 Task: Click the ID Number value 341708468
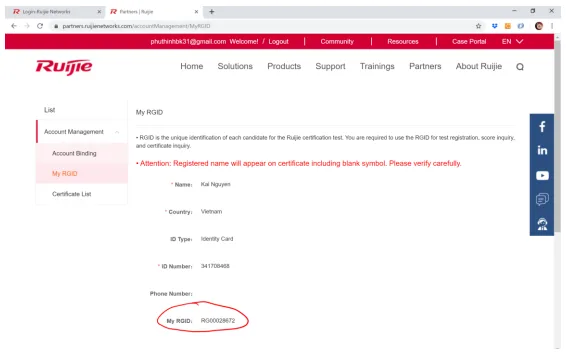215,266
